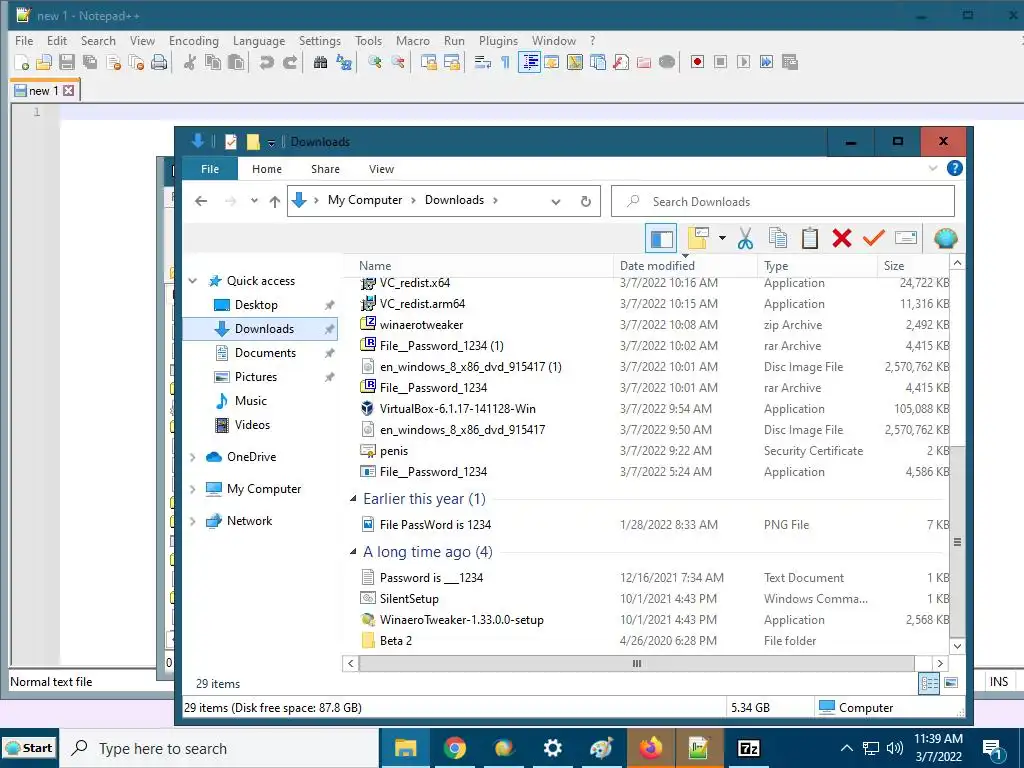Click the Save Recorded Macro icon

click(x=790, y=62)
